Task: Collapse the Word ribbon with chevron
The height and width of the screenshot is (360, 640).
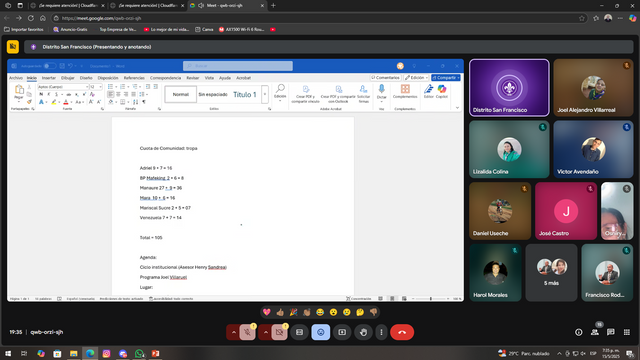Action: [x=457, y=108]
